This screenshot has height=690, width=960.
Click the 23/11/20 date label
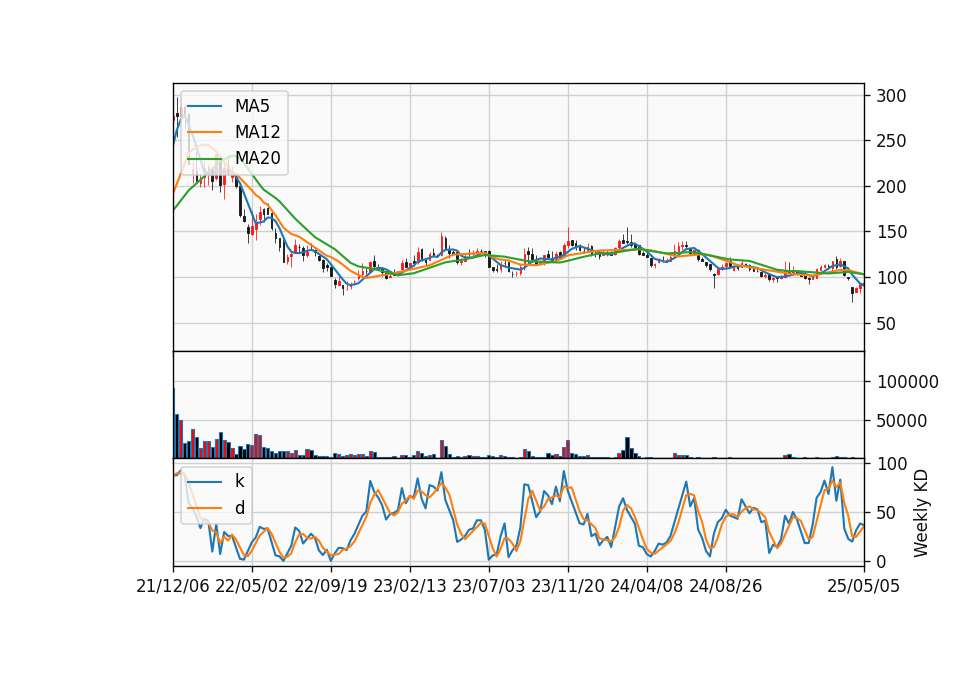568,587
